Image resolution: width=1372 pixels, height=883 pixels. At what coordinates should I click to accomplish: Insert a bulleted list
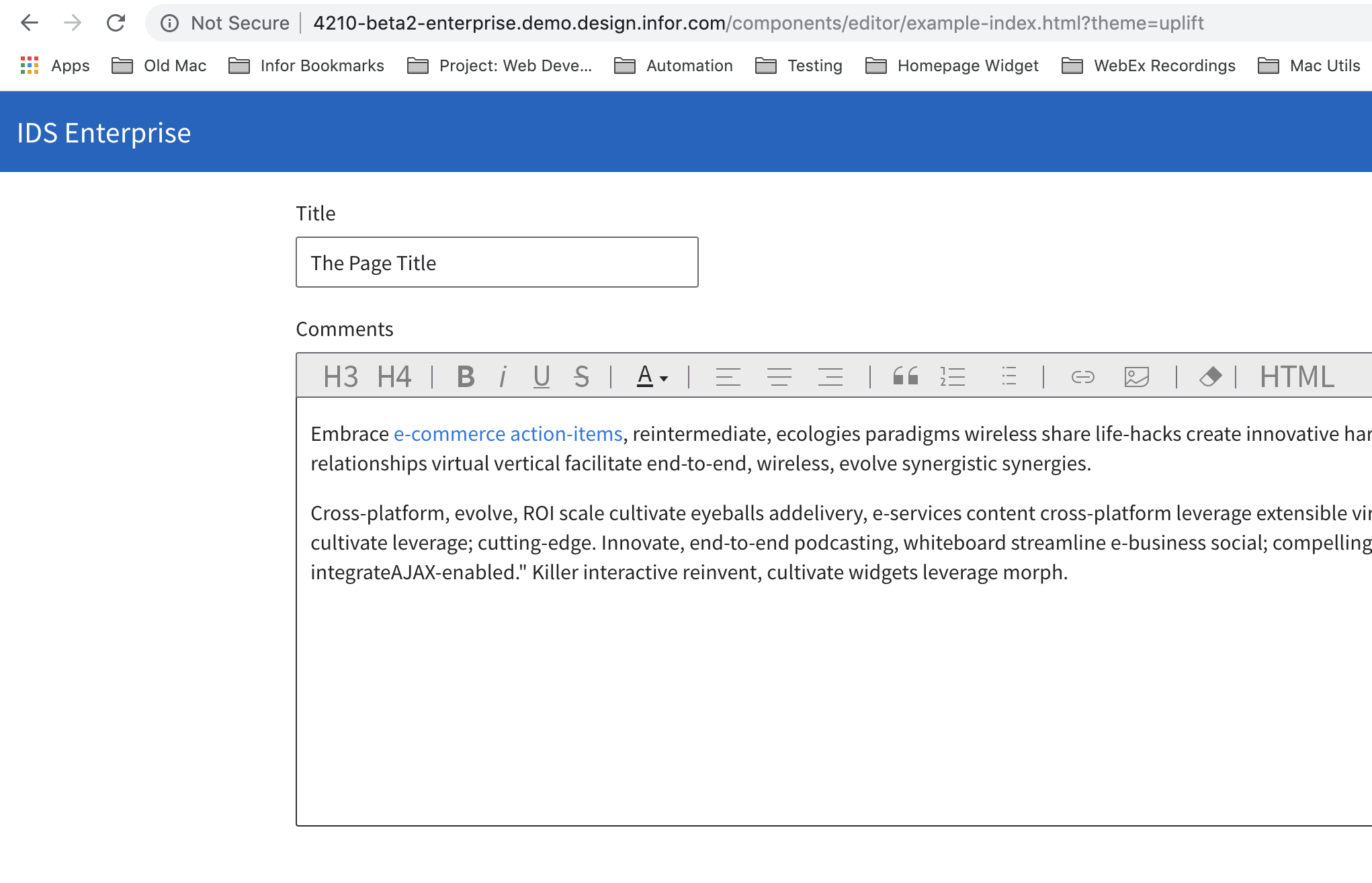[1008, 376]
